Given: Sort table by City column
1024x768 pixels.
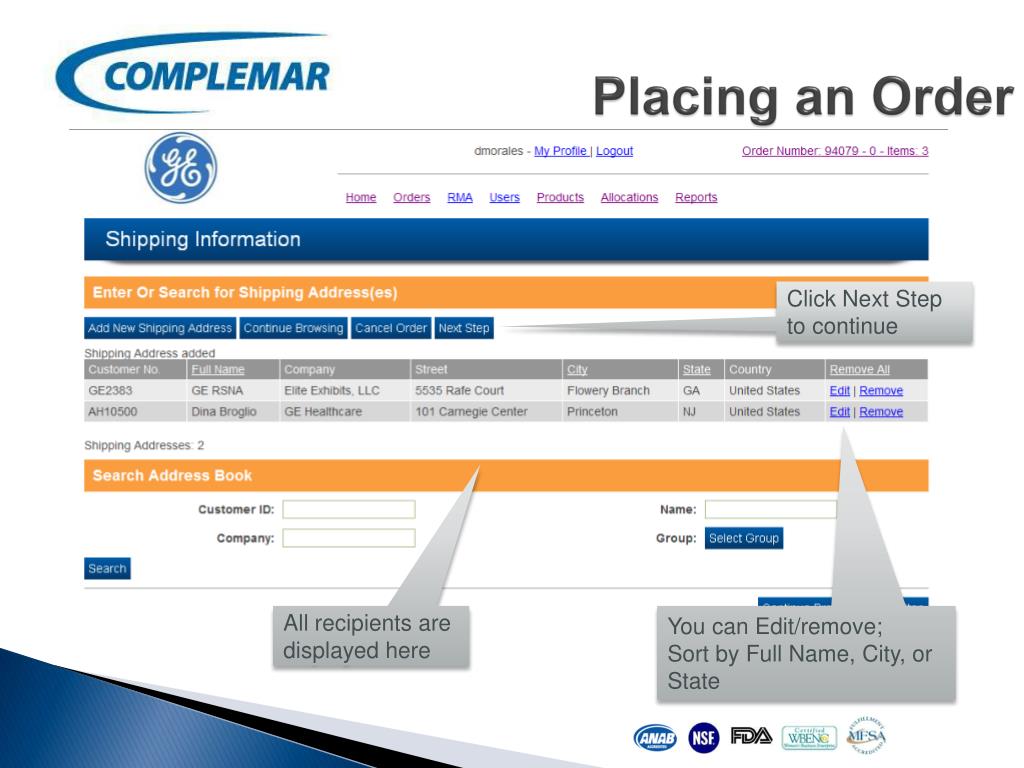Looking at the screenshot, I should coord(577,370).
